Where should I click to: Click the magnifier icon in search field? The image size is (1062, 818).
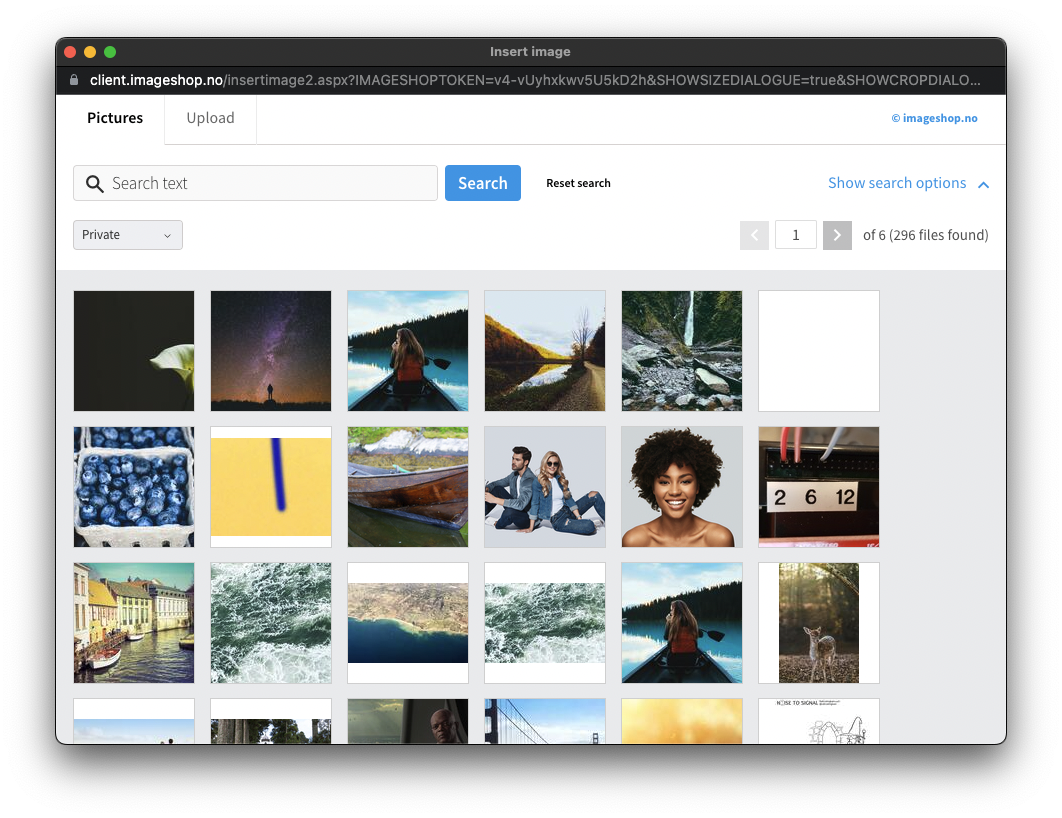pos(95,184)
